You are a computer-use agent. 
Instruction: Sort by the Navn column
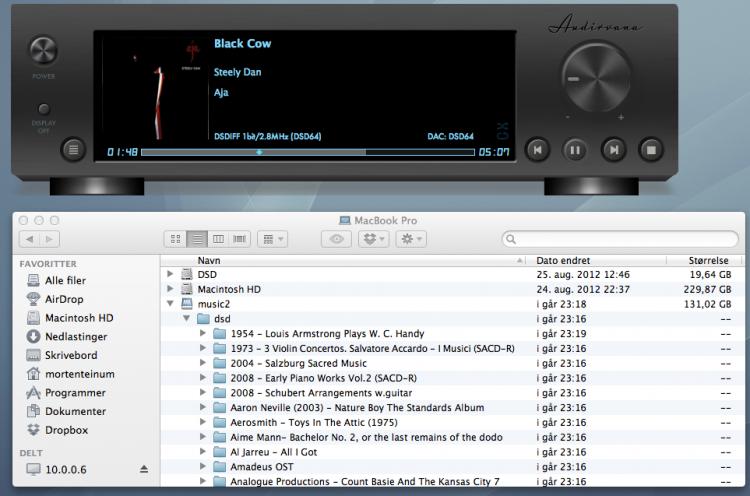(x=343, y=261)
